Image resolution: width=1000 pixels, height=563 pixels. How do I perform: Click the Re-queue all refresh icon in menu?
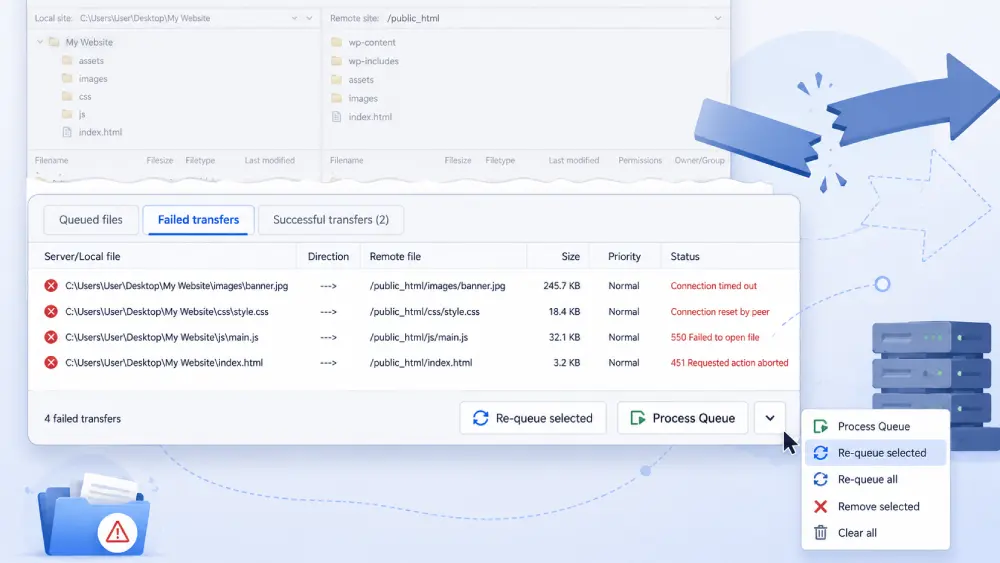point(821,479)
